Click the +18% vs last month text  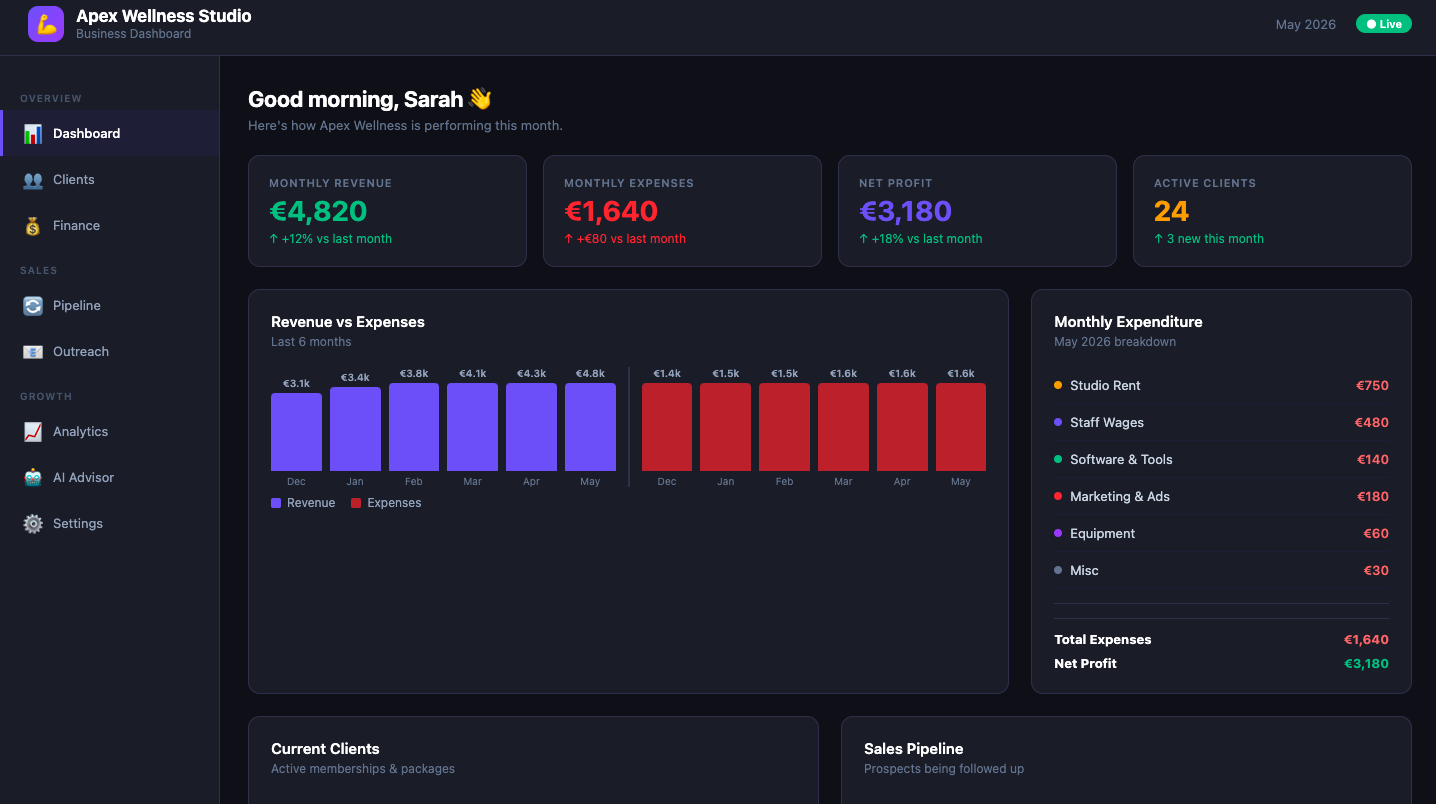[x=920, y=239]
